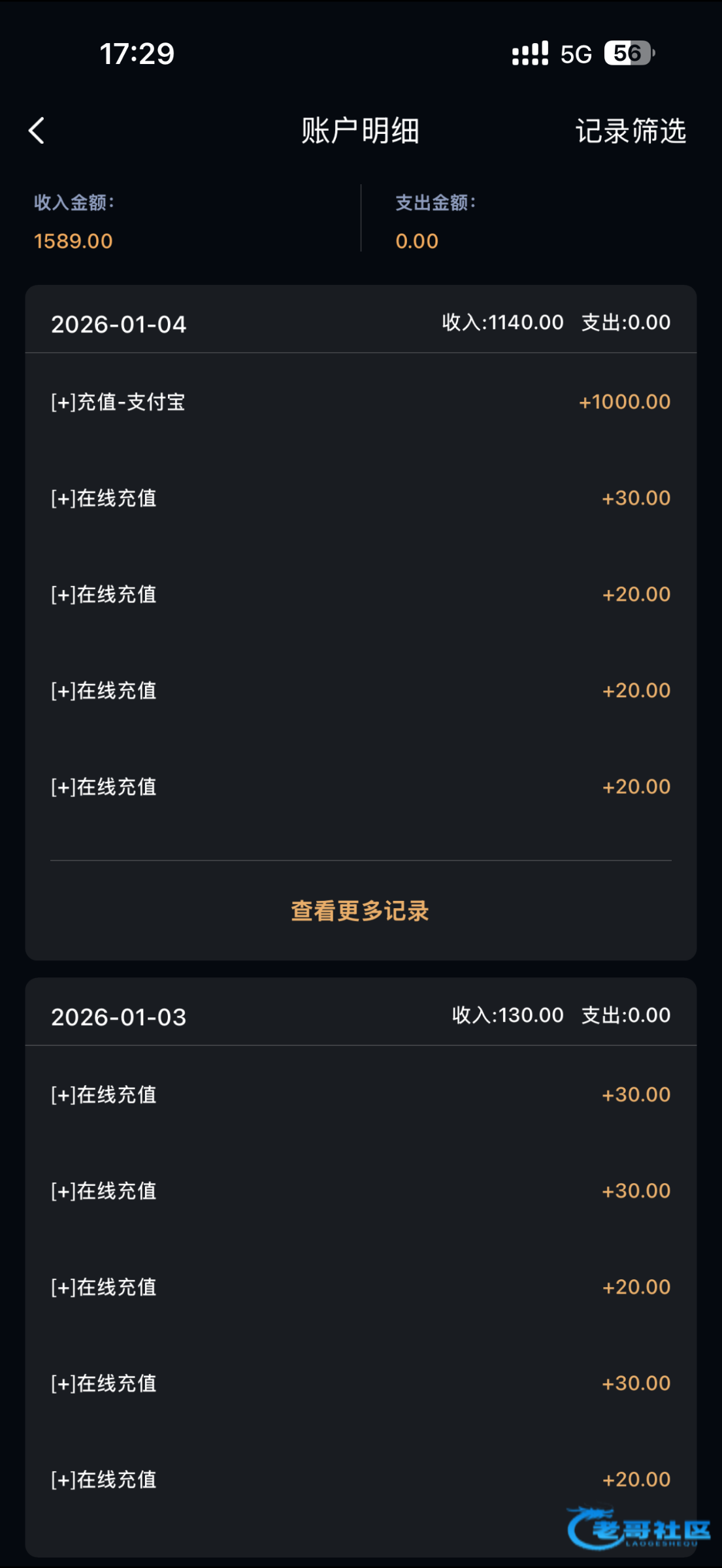
Task: Tap 支出:0.00 in the 2026-01-04 header
Action: pos(626,322)
